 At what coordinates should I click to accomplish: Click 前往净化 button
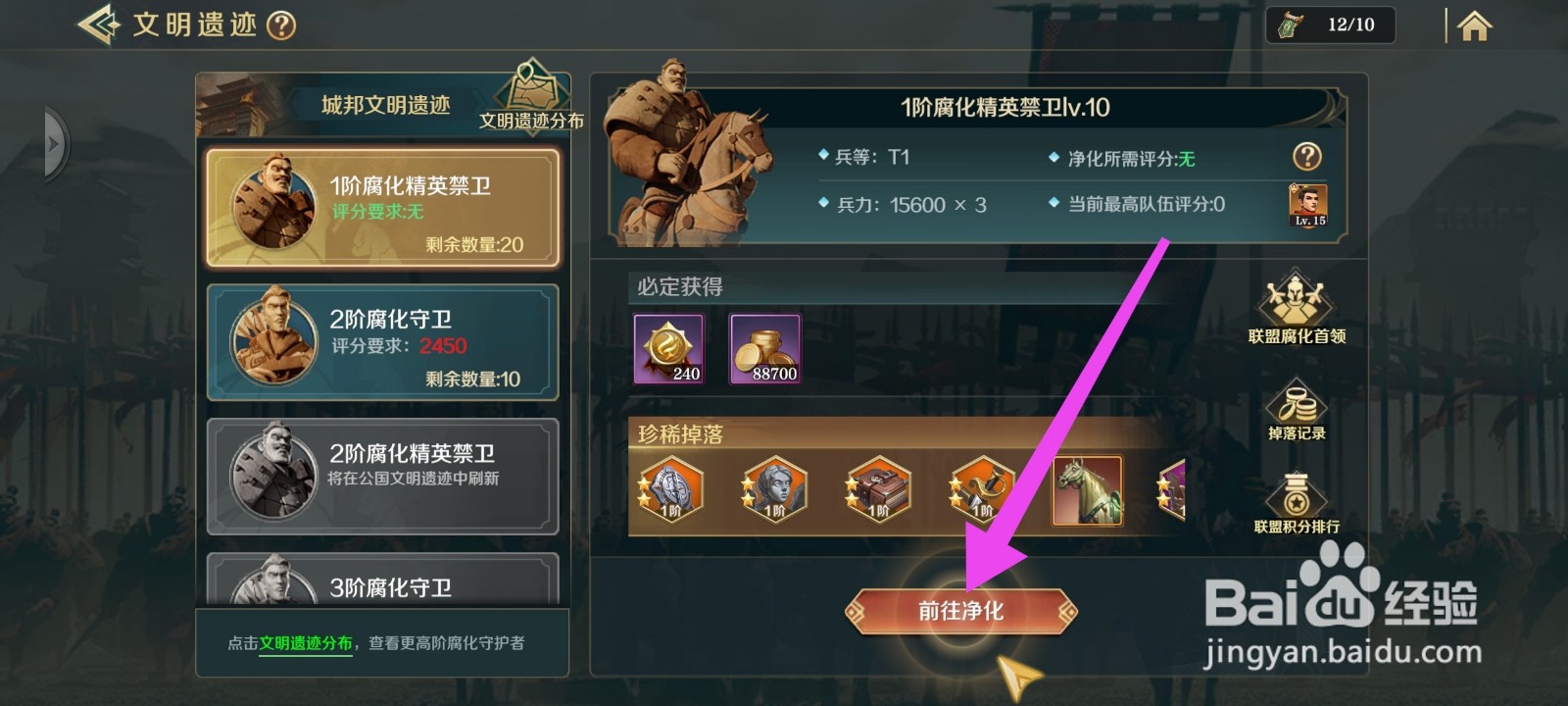pyautogui.click(x=960, y=611)
